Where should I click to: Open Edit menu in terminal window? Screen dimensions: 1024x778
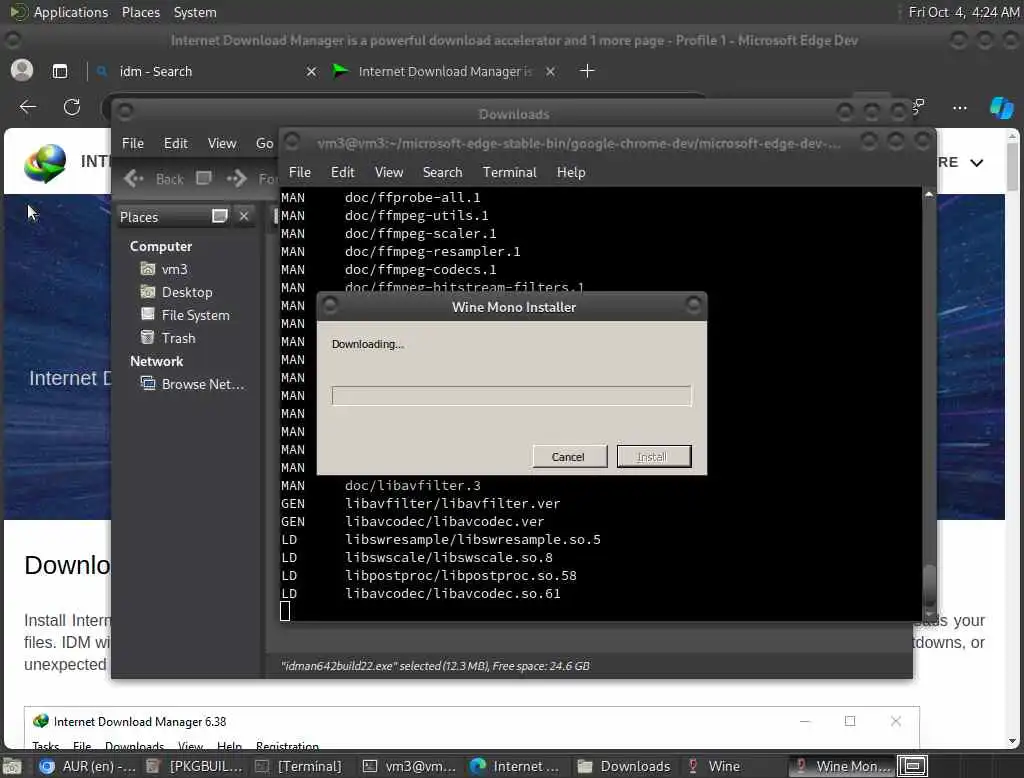tap(342, 172)
